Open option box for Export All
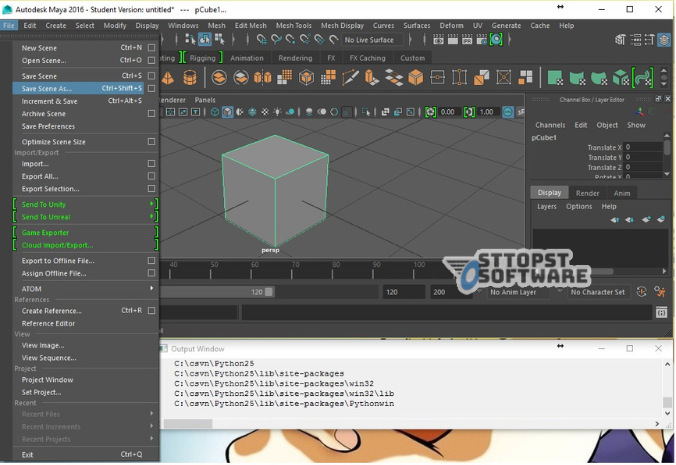 pyautogui.click(x=151, y=176)
